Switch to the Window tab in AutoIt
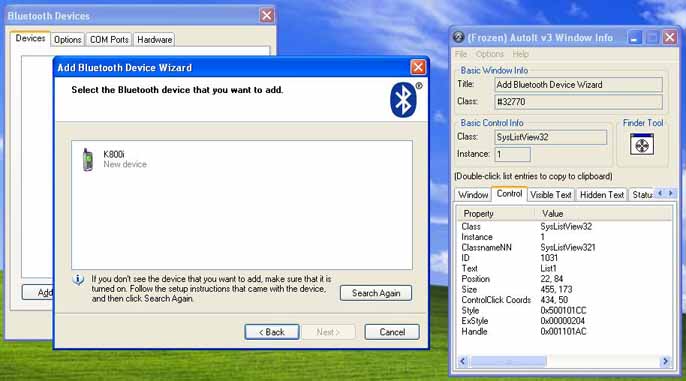Viewport: 686px width, 381px height. [473, 195]
